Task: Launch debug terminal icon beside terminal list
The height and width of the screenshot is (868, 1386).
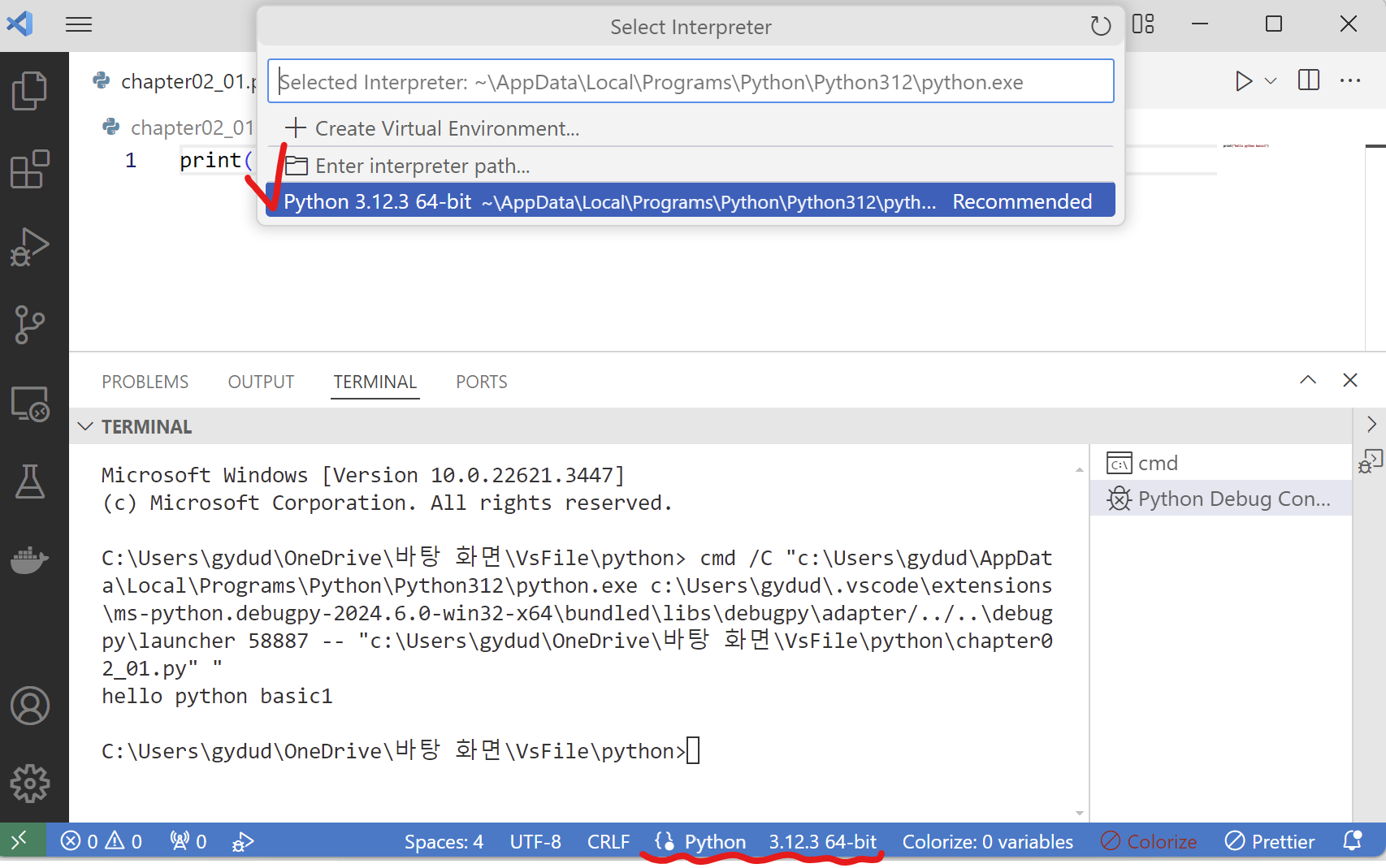Action: point(1371,461)
